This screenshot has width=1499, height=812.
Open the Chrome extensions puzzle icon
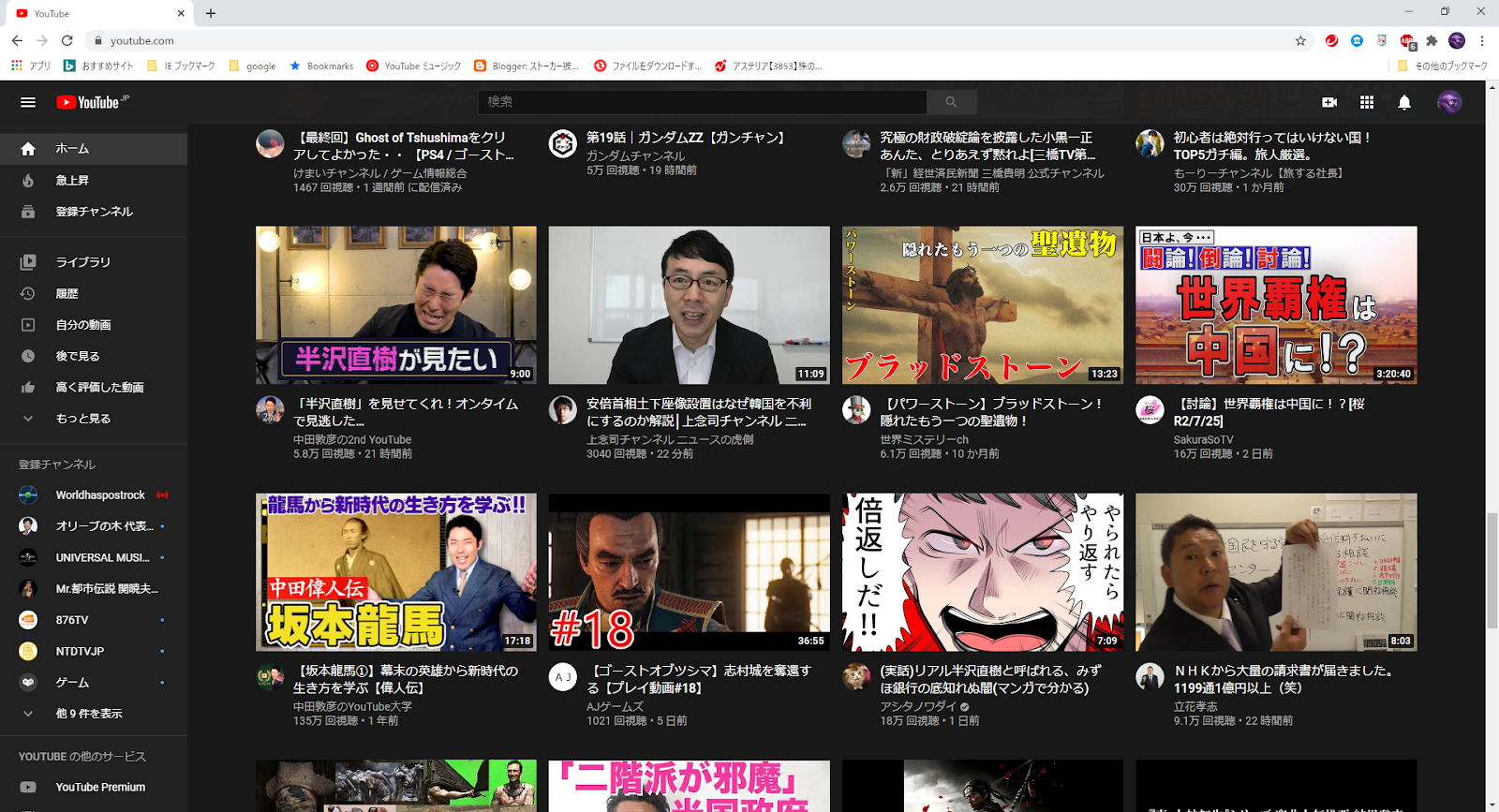[1432, 40]
